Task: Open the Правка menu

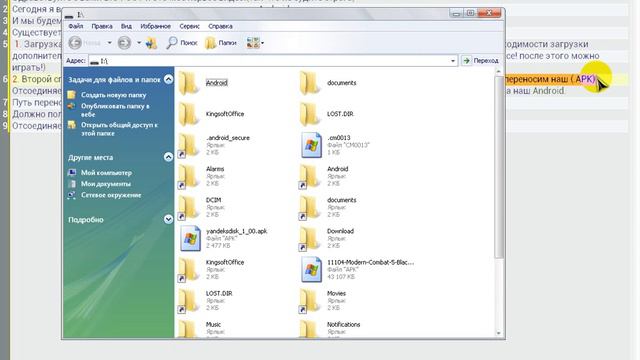Action: click(102, 26)
